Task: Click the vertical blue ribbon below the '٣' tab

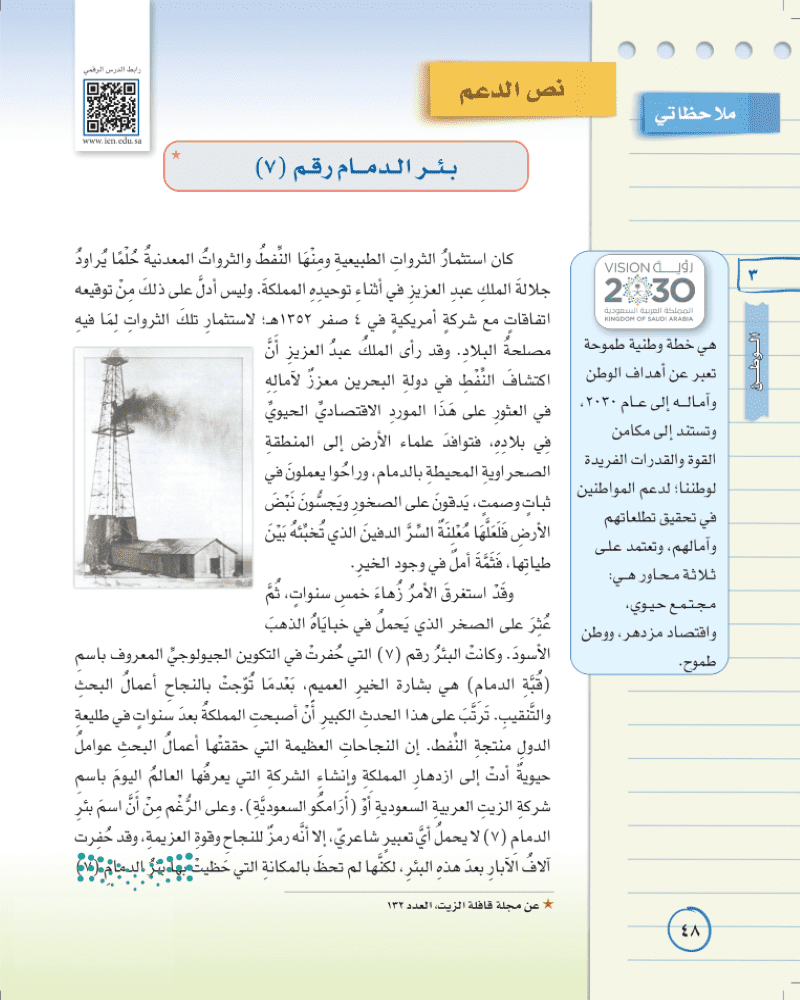Action: [x=757, y=362]
